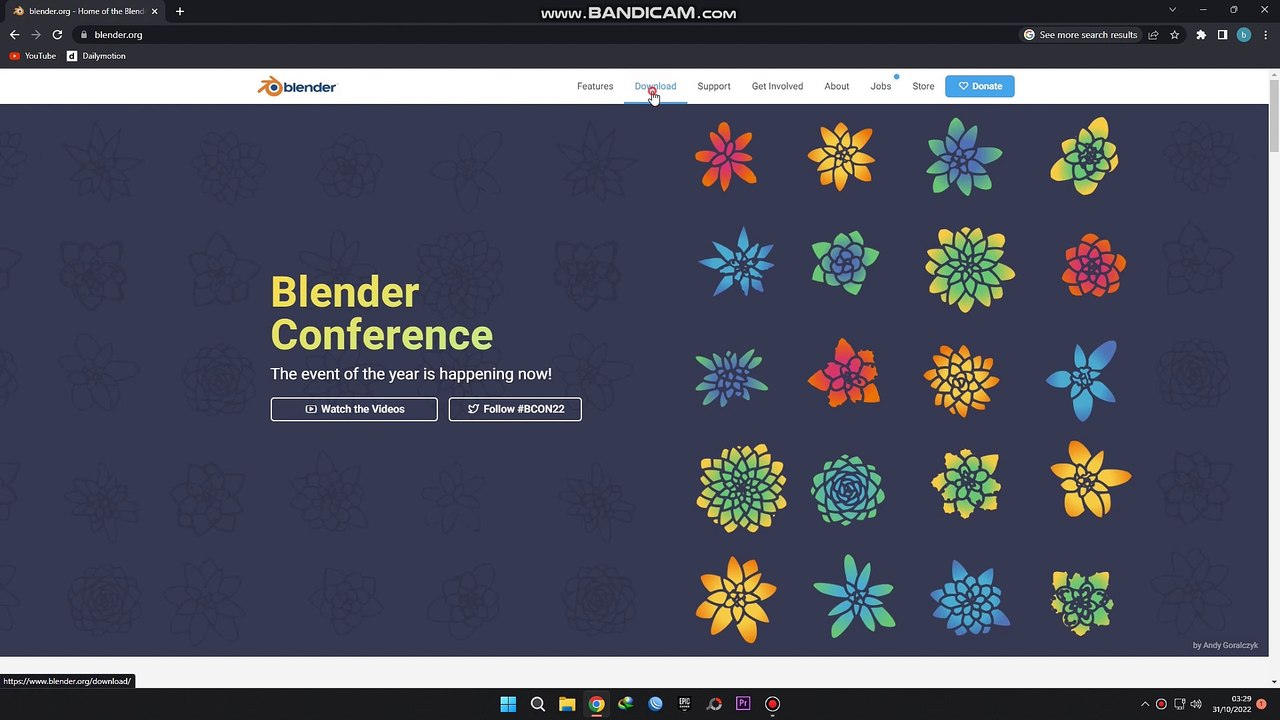1280x720 pixels.
Task: Open the notification badge in the taskbar
Action: pyautogui.click(x=1262, y=704)
